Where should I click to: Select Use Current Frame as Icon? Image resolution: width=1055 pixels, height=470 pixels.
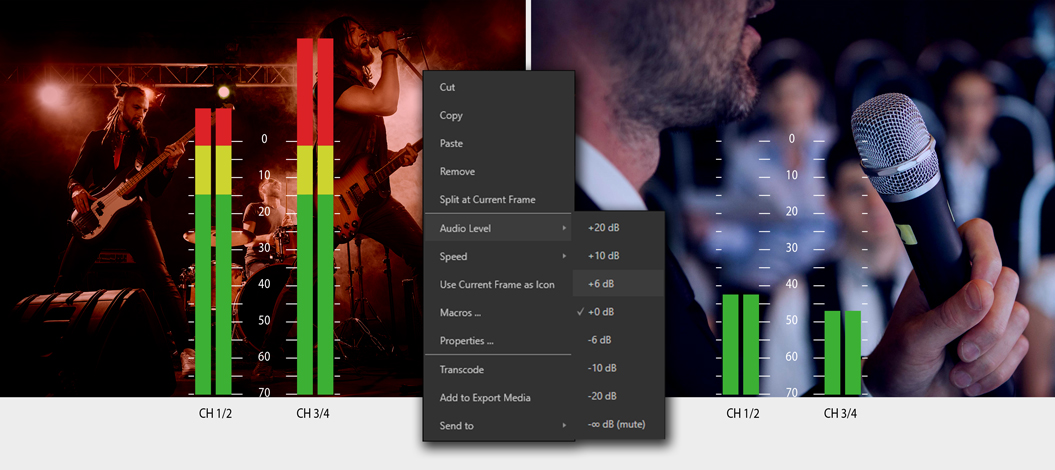pos(497,284)
